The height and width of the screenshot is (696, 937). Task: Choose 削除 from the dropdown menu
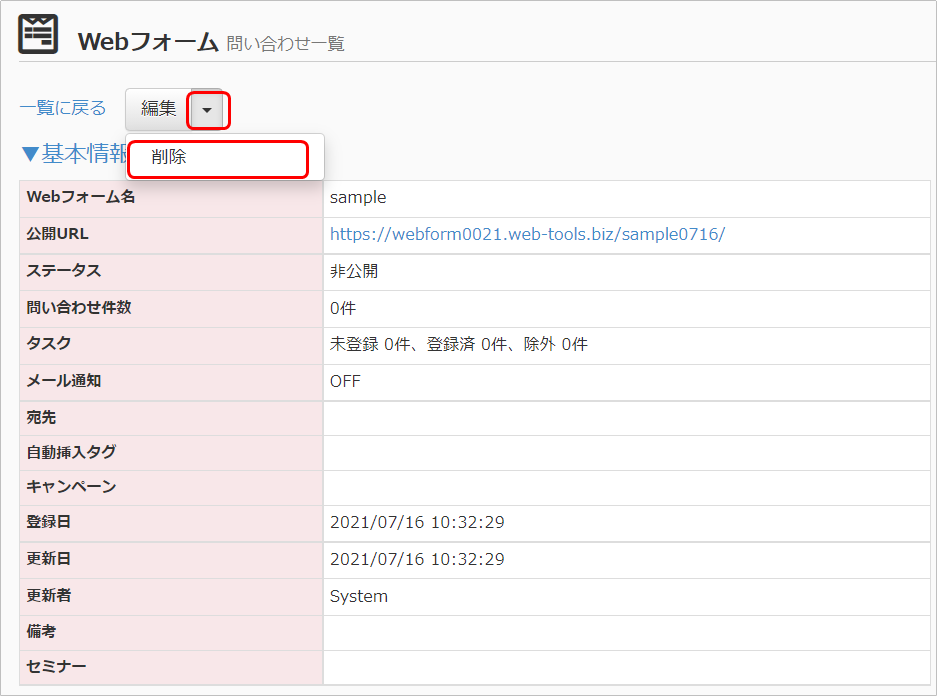coord(169,158)
